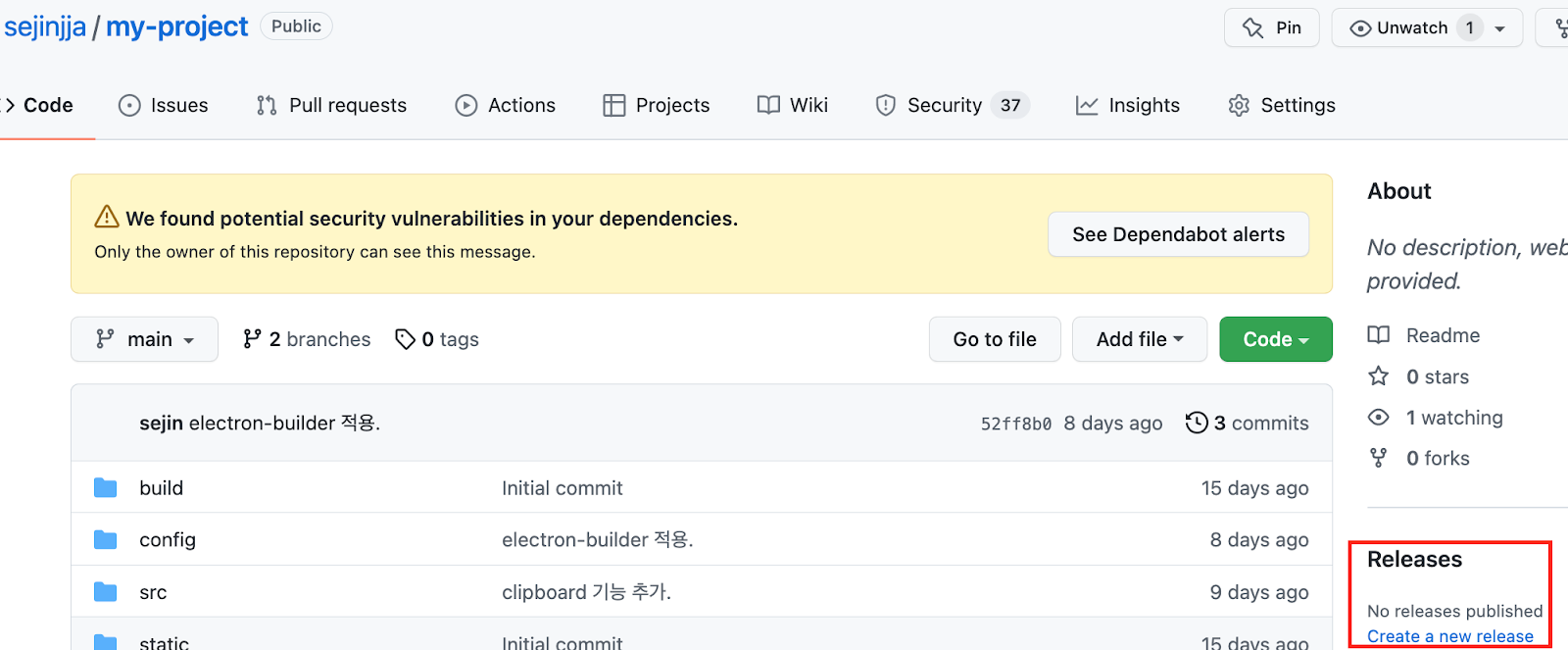
Task: Open the config folder
Action: [168, 539]
